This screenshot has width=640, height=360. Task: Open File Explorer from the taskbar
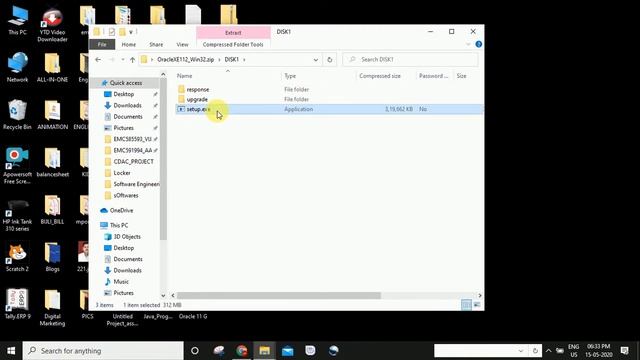pyautogui.click(x=264, y=351)
